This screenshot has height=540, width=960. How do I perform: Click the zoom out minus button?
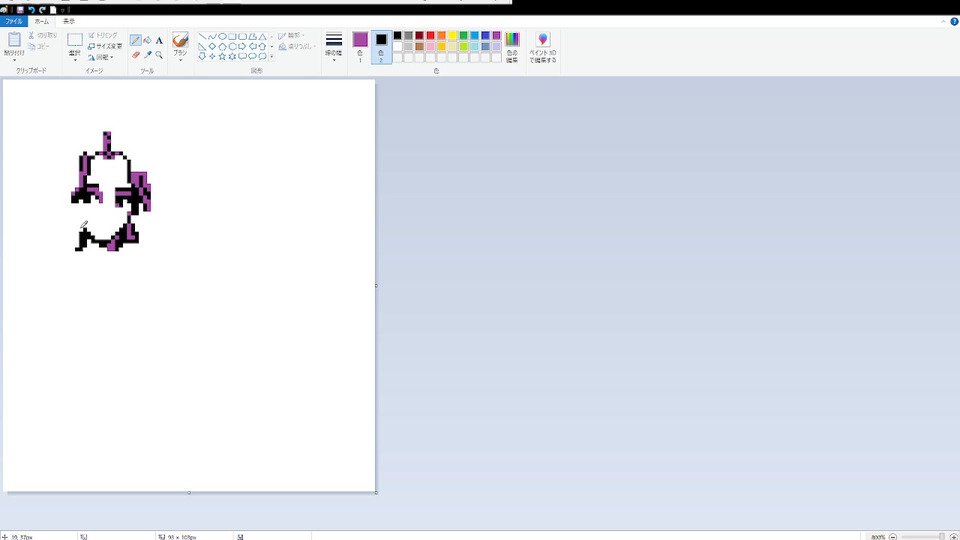[893, 537]
